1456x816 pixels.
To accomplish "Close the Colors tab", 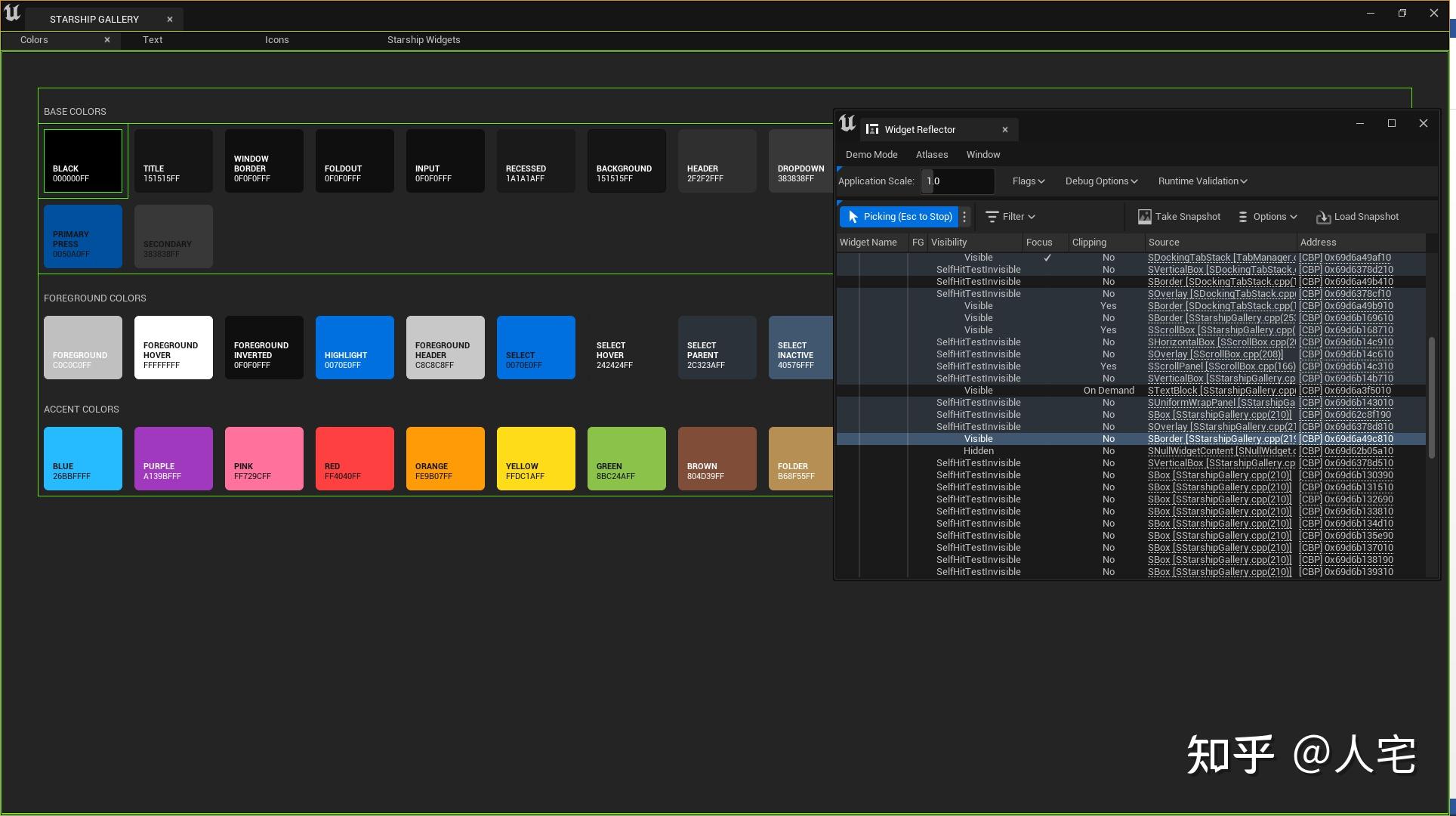I will (x=107, y=40).
